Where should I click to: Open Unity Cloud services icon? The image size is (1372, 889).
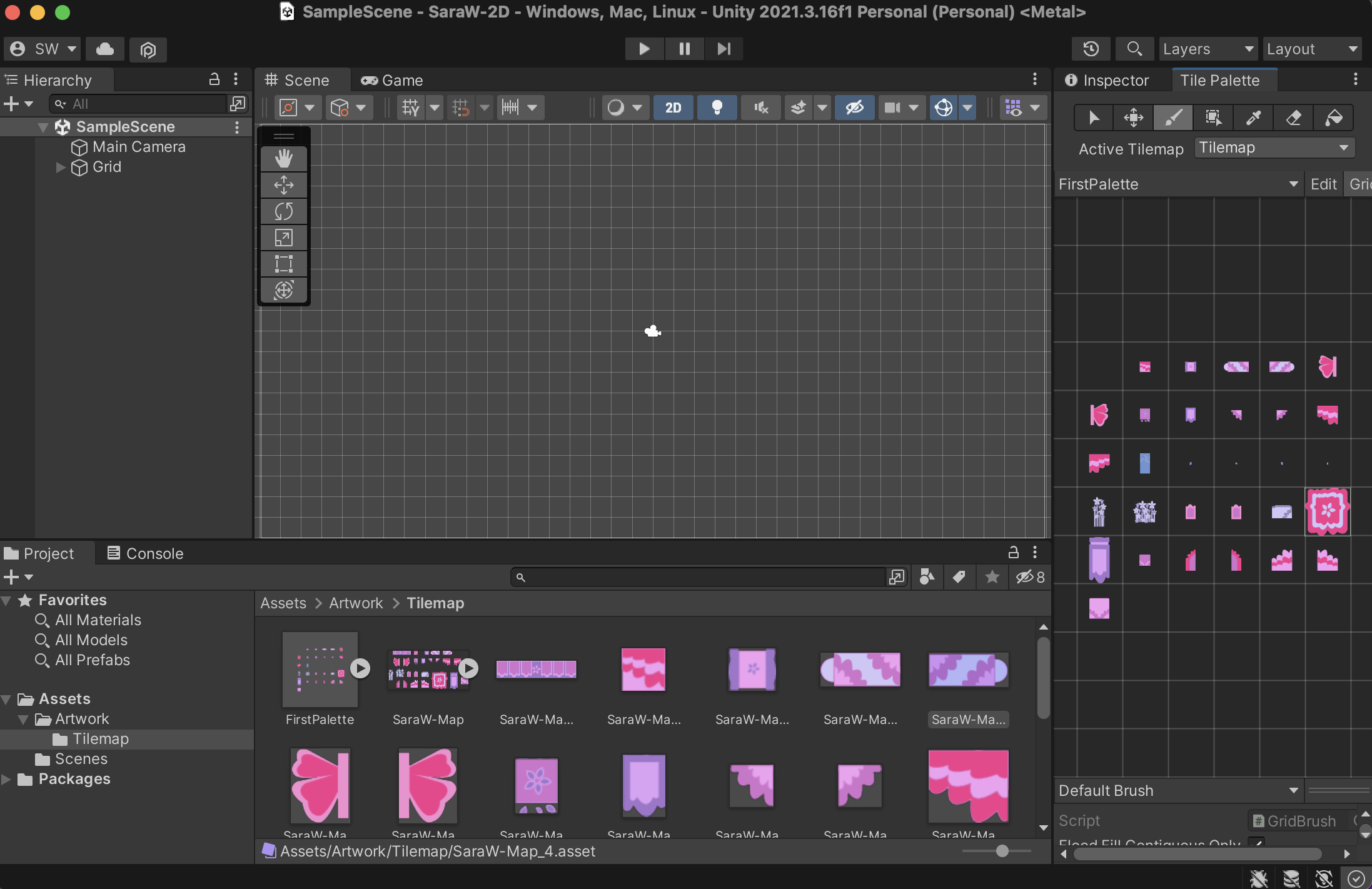[x=105, y=49]
